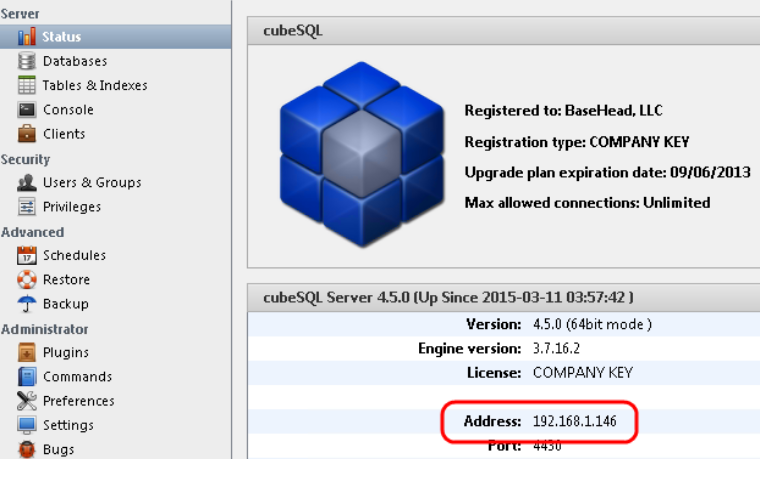Click the Administrator section header

[x=44, y=329]
